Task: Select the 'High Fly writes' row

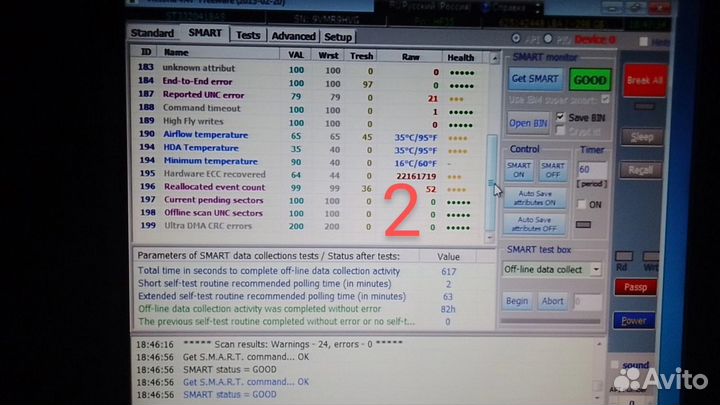Action: click(307, 122)
